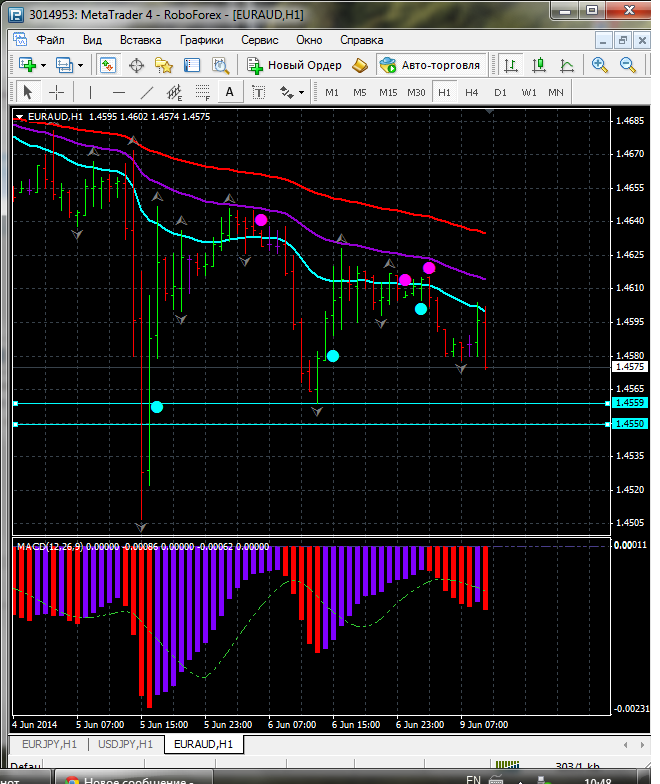This screenshot has width=660, height=784.
Task: Select the horizontal line drawing tool
Action: click(118, 92)
